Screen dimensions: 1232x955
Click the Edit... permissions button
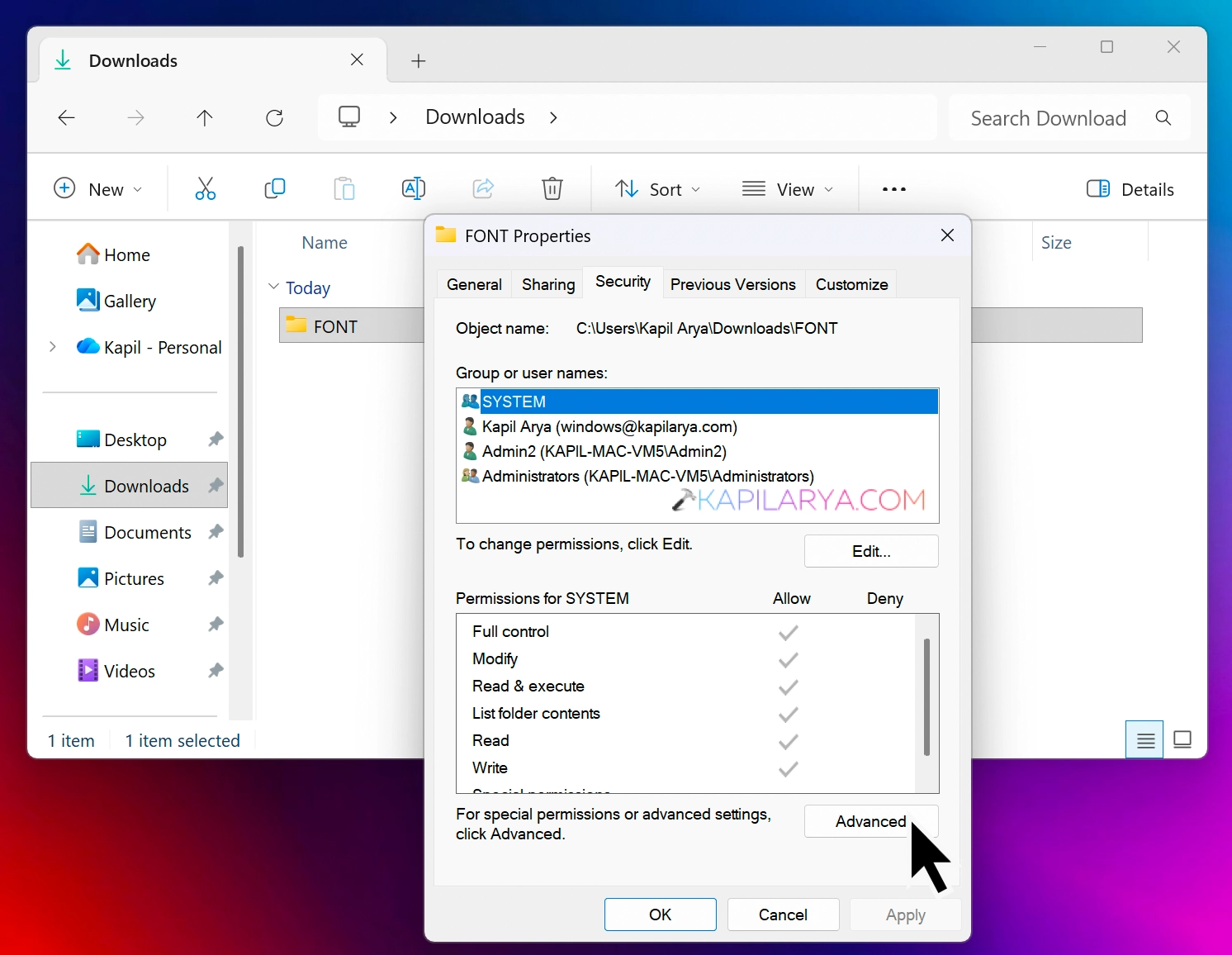[871, 551]
